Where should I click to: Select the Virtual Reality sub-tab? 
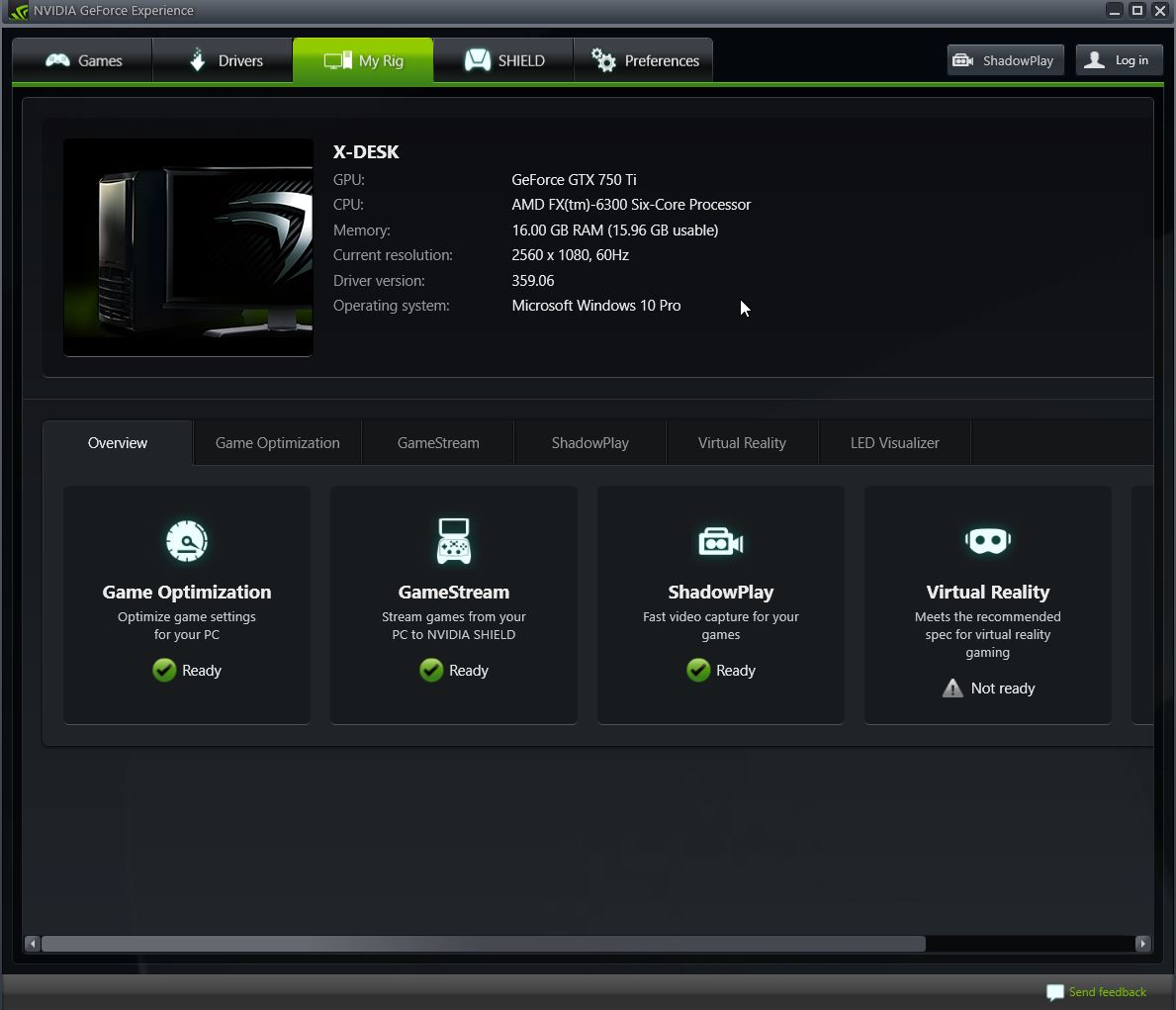[x=742, y=443]
